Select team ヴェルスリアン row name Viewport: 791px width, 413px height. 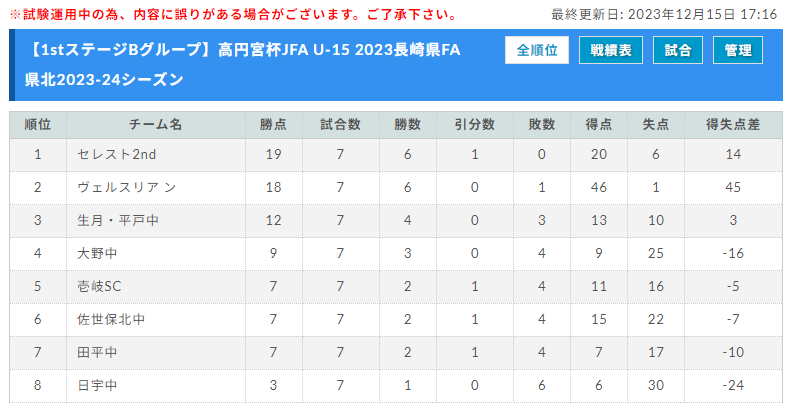[126, 187]
